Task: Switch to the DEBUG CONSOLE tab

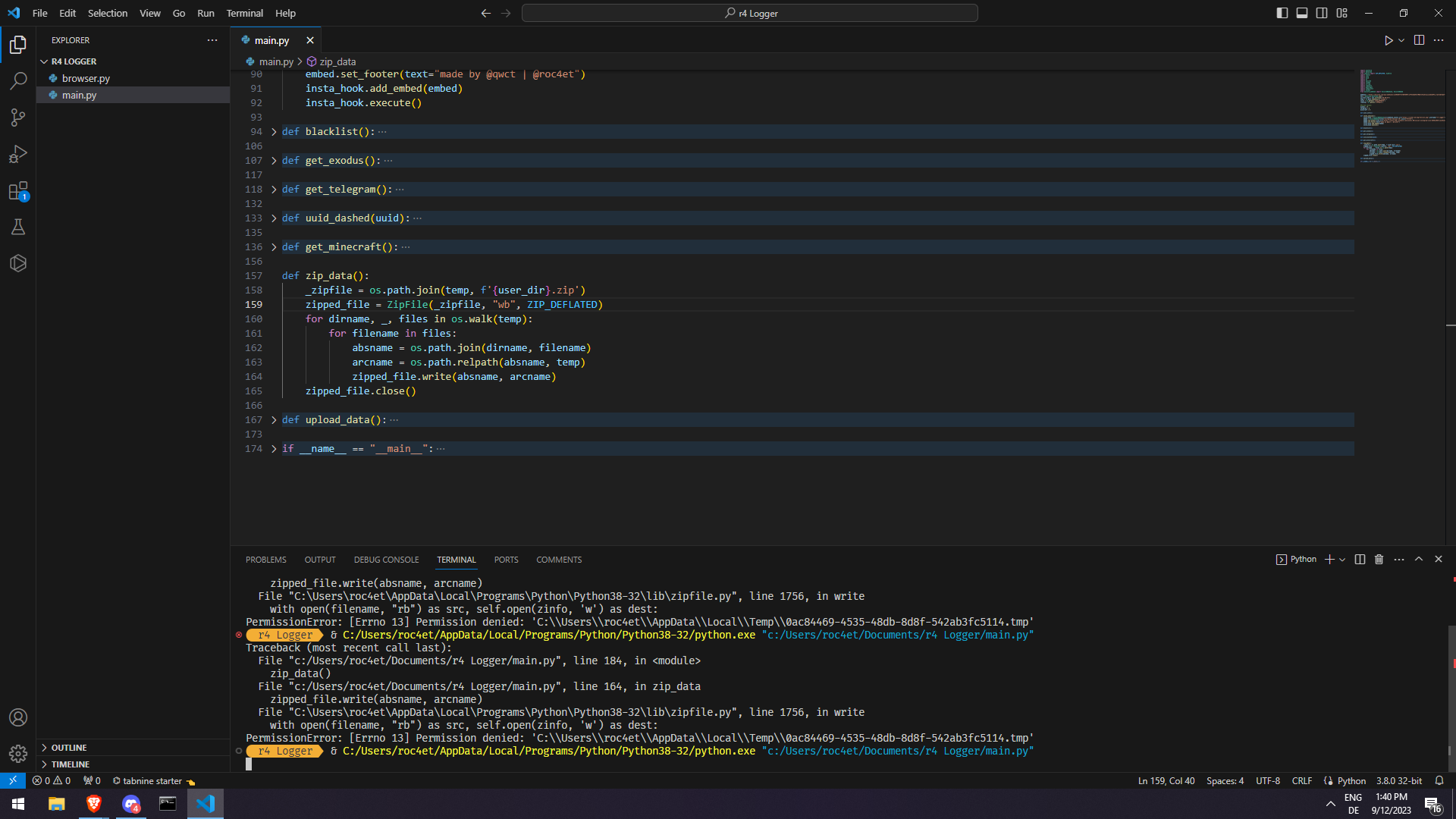Action: tap(386, 560)
